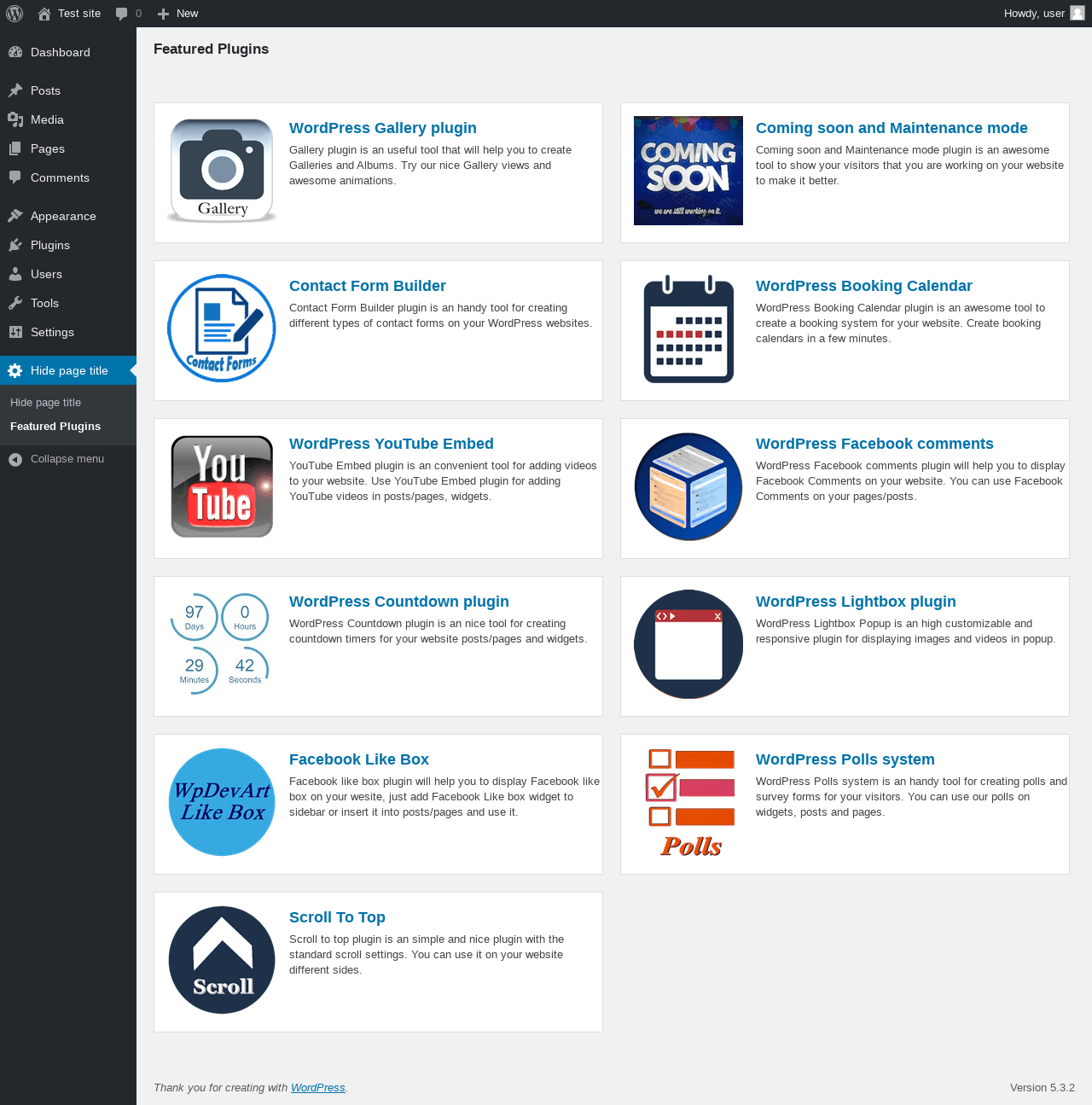
Task: Open the WordPress Booking Calendar link
Action: (x=864, y=286)
